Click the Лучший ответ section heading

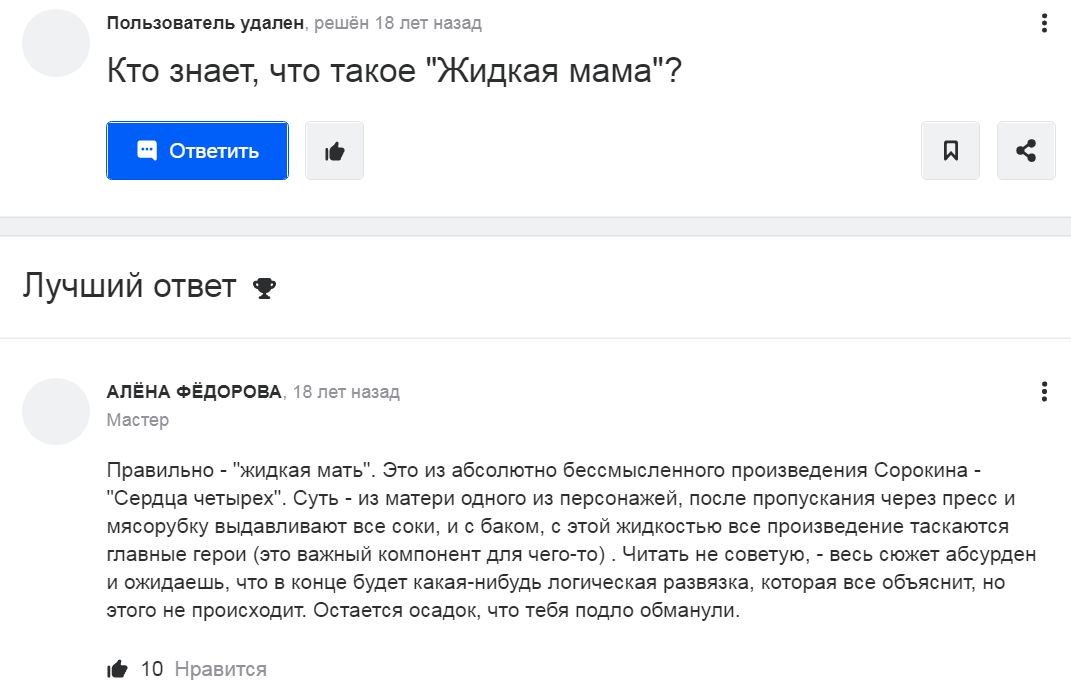pos(130,286)
